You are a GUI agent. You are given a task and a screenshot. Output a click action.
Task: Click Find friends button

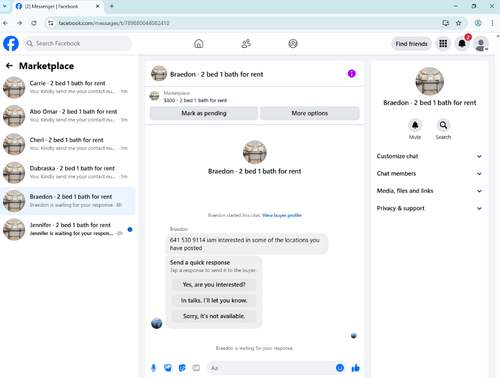[411, 44]
